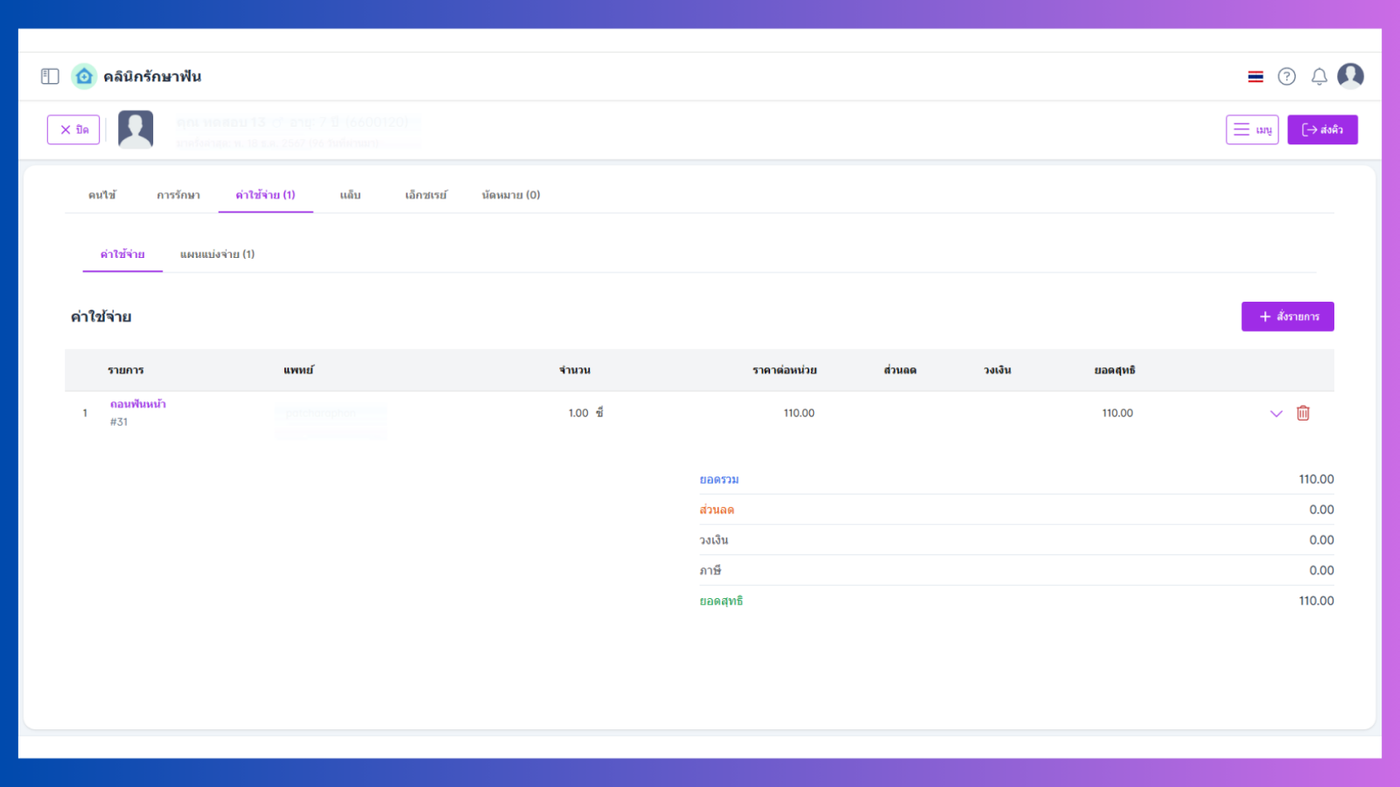Viewport: 1400px width, 787px height.
Task: Toggle the sidebar panel icon
Action: click(50, 76)
